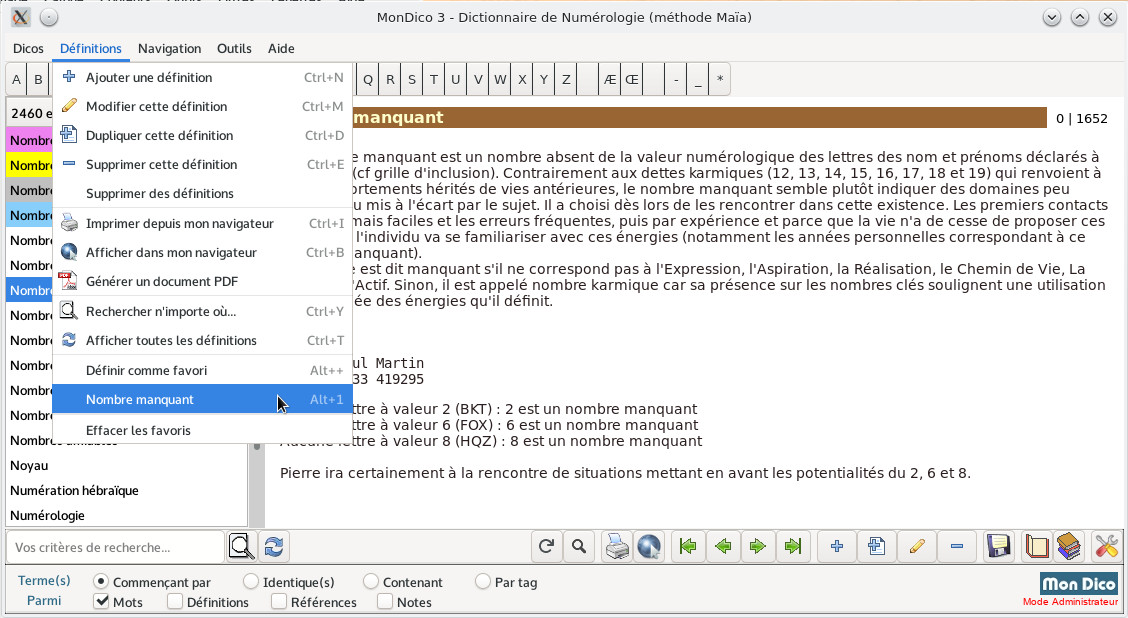This screenshot has height=618, width=1128.
Task: Uncheck the Mots checkbox
Action: coord(101,602)
